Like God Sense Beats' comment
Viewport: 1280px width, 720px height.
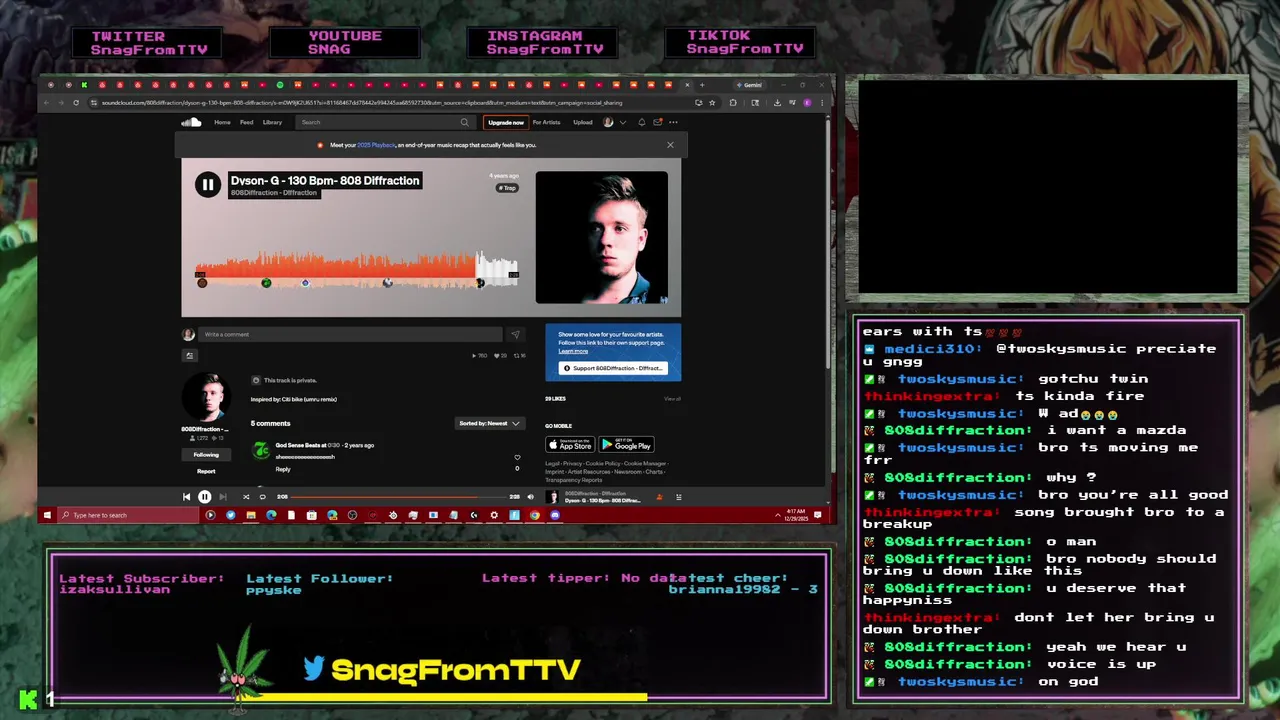[517, 457]
